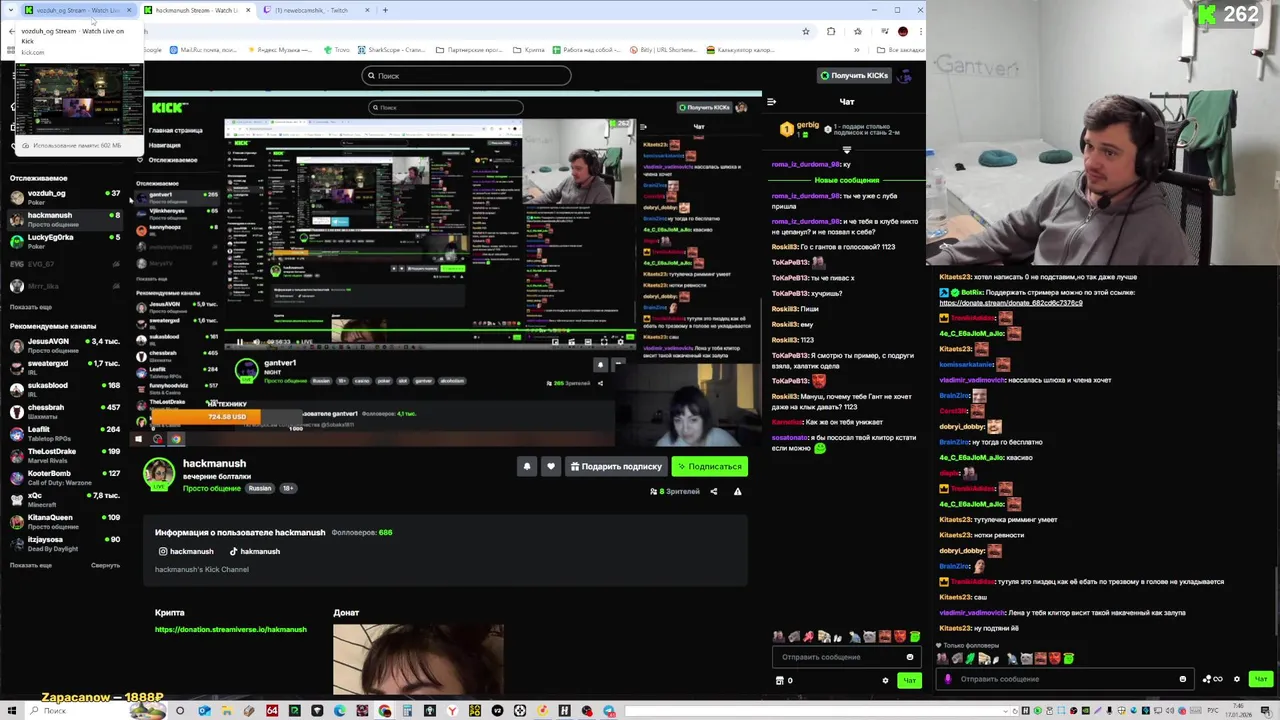Image resolution: width=1280 pixels, height=720 pixels.
Task: Report stream with warning triangle icon
Action: pos(737,491)
